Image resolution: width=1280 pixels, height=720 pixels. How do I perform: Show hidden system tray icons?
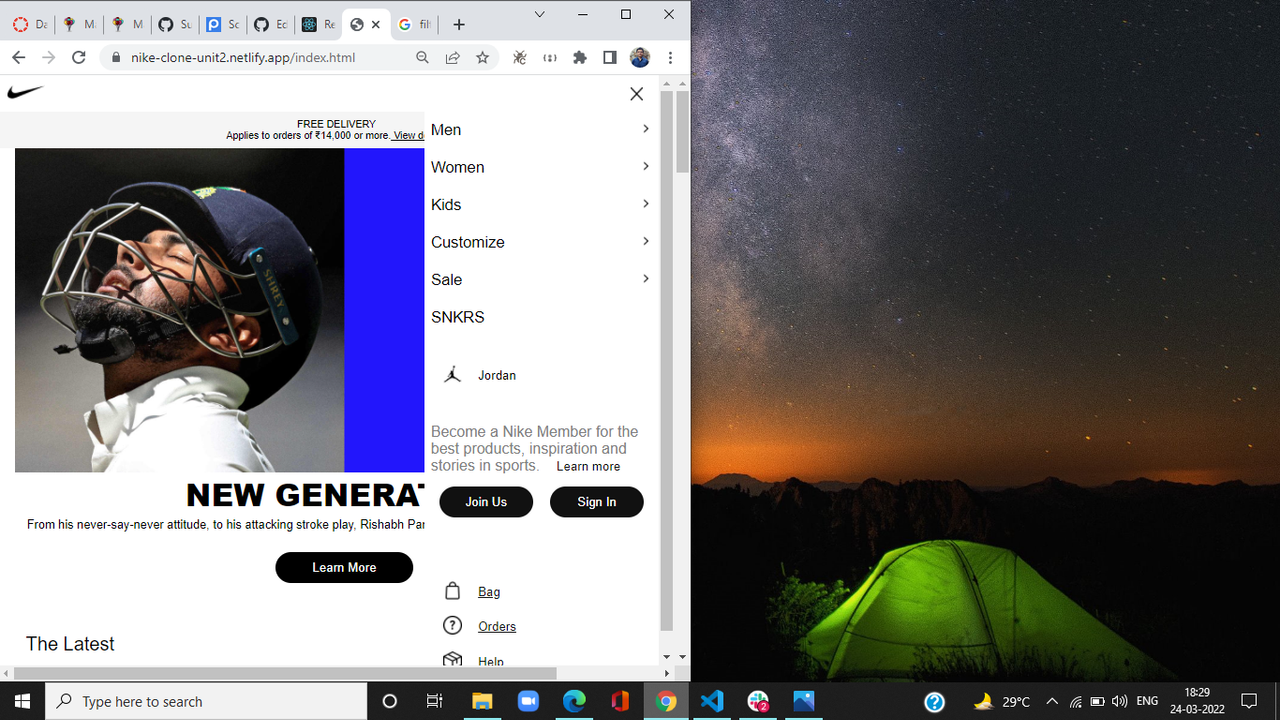pyautogui.click(x=1052, y=701)
